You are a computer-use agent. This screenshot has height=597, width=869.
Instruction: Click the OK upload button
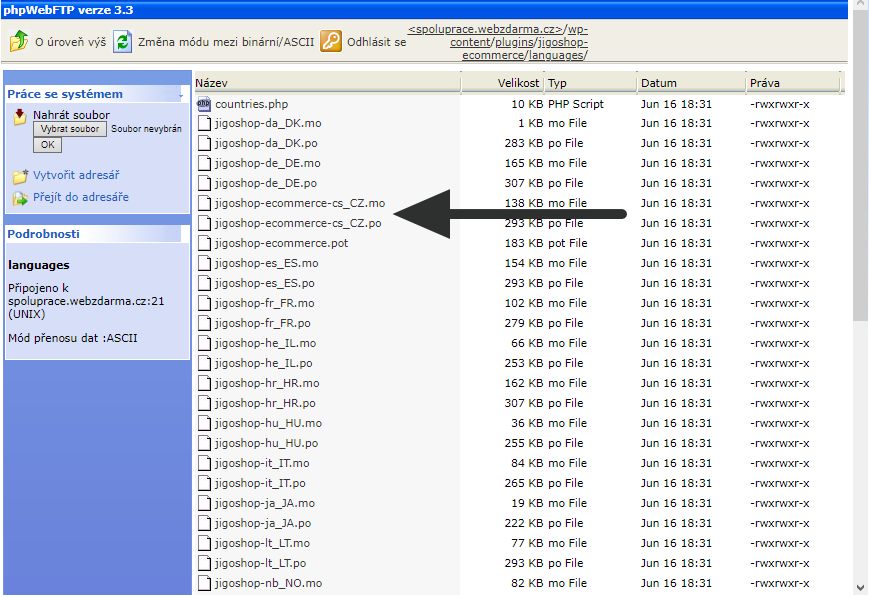48,145
